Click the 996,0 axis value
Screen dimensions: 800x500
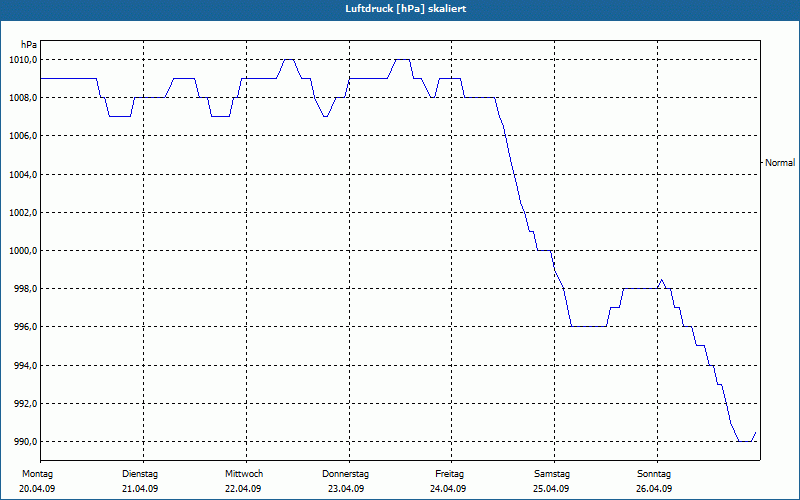(x=25, y=327)
